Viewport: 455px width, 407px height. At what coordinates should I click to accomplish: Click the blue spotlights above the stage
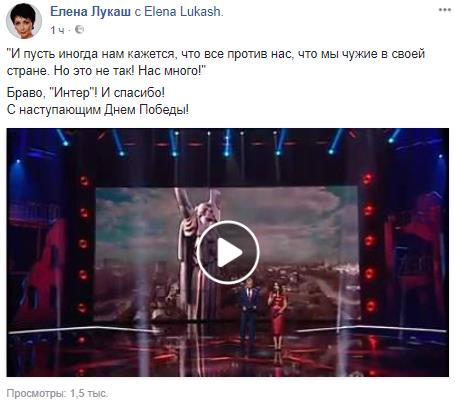(228, 143)
